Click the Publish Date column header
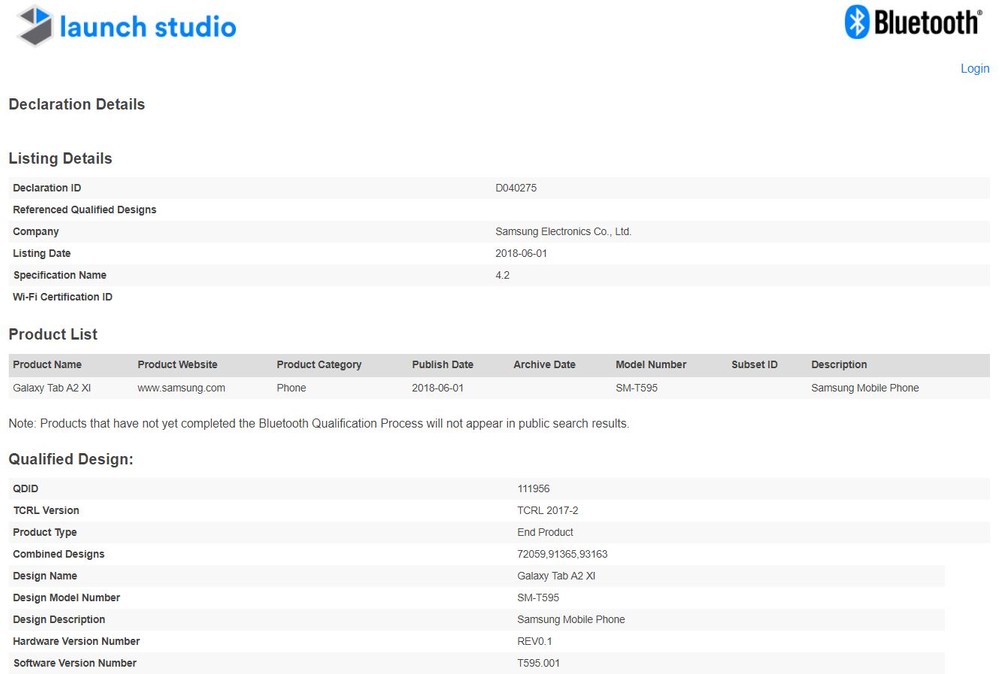This screenshot has height=674, width=1000. click(442, 365)
